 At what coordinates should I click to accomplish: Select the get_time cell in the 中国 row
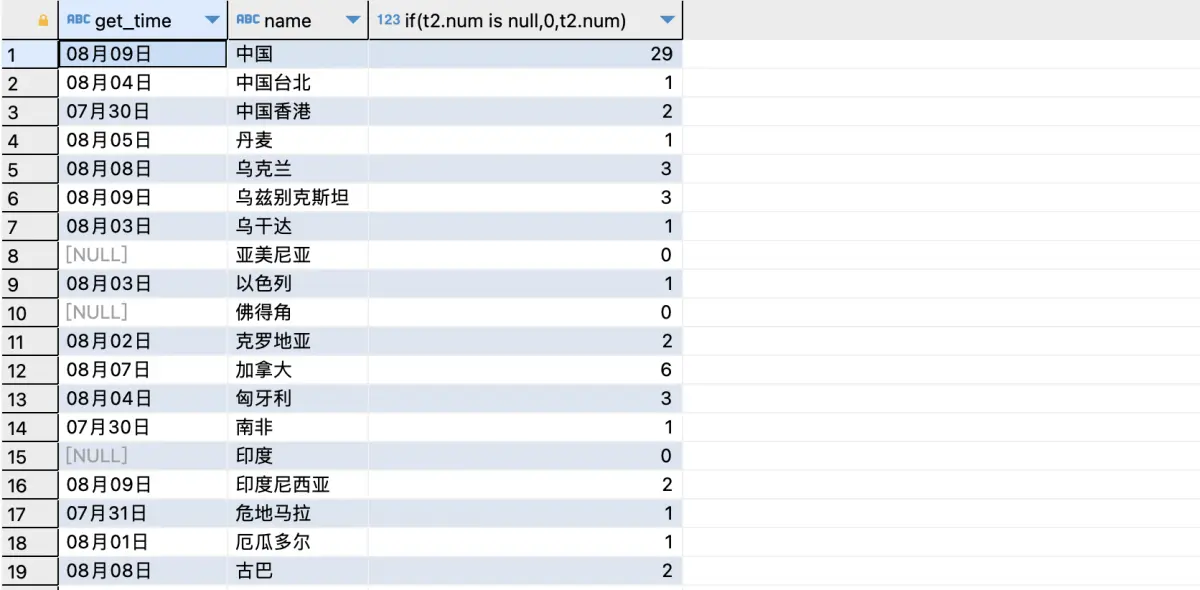pos(143,54)
